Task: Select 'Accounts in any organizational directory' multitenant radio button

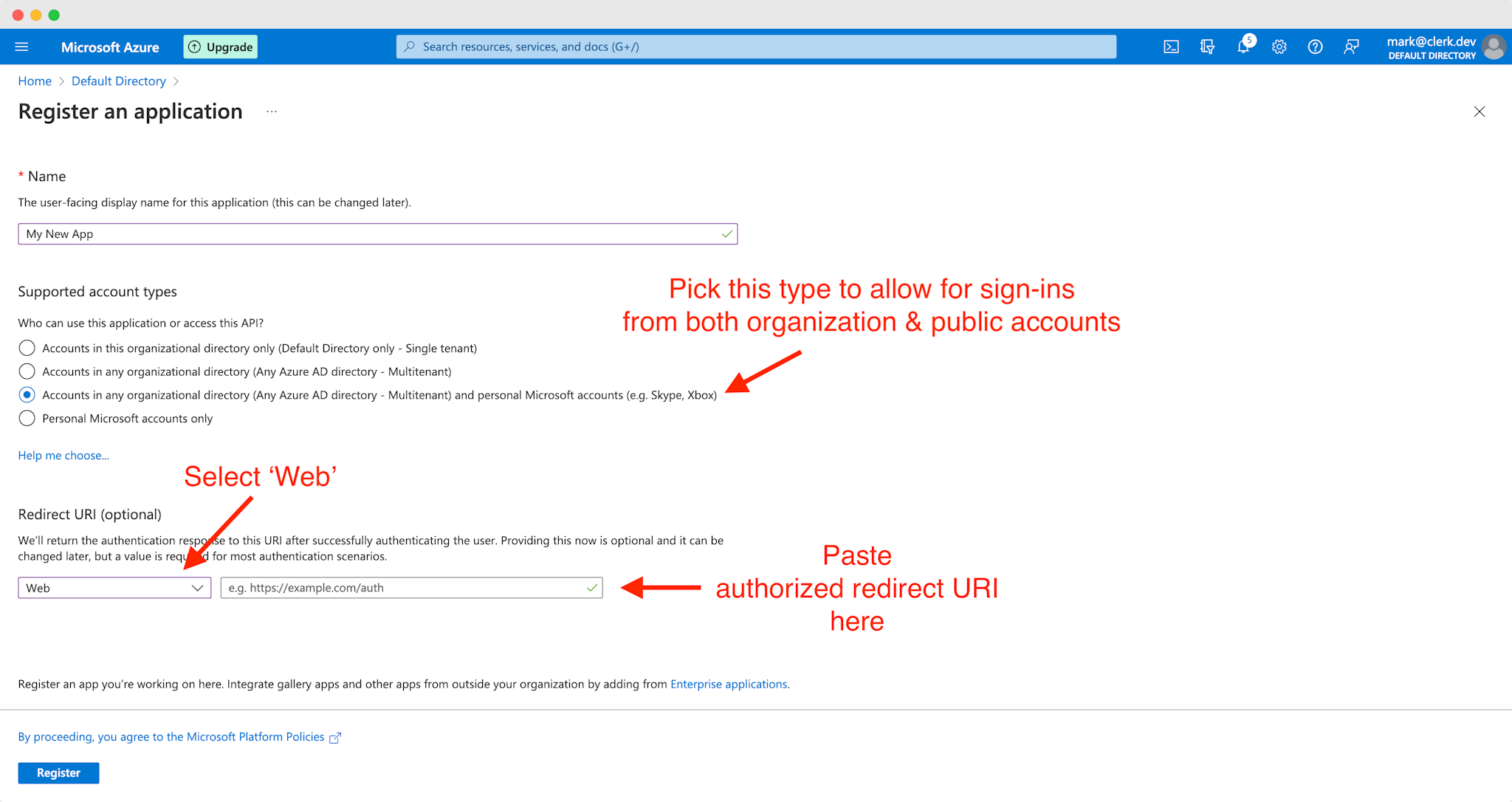Action: [26, 371]
